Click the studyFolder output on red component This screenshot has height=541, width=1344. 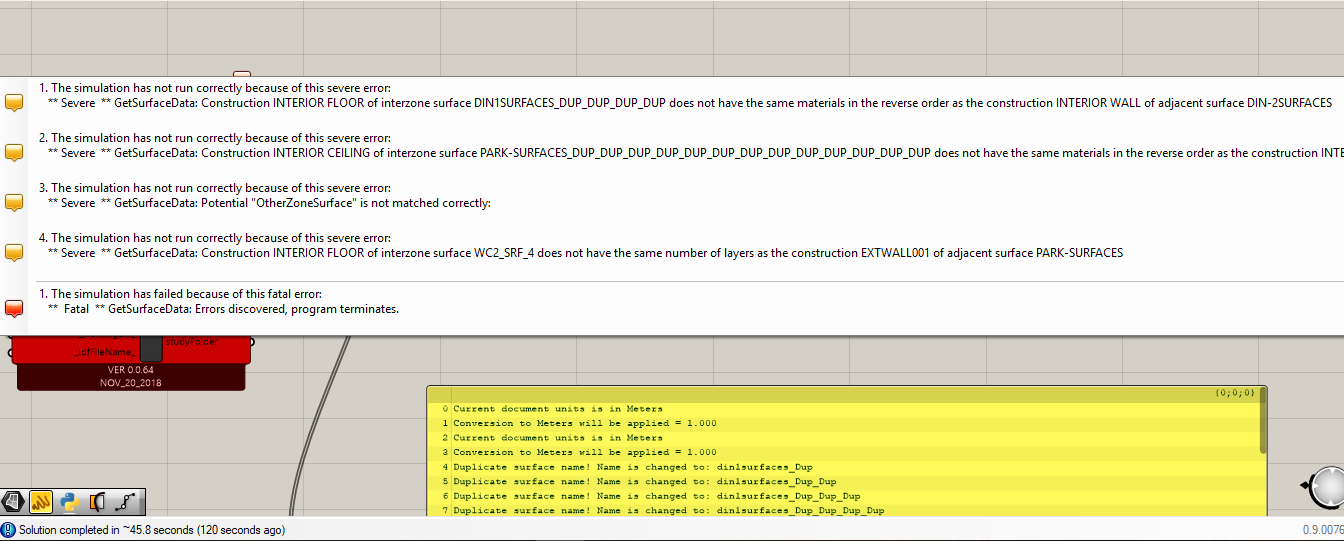190,342
